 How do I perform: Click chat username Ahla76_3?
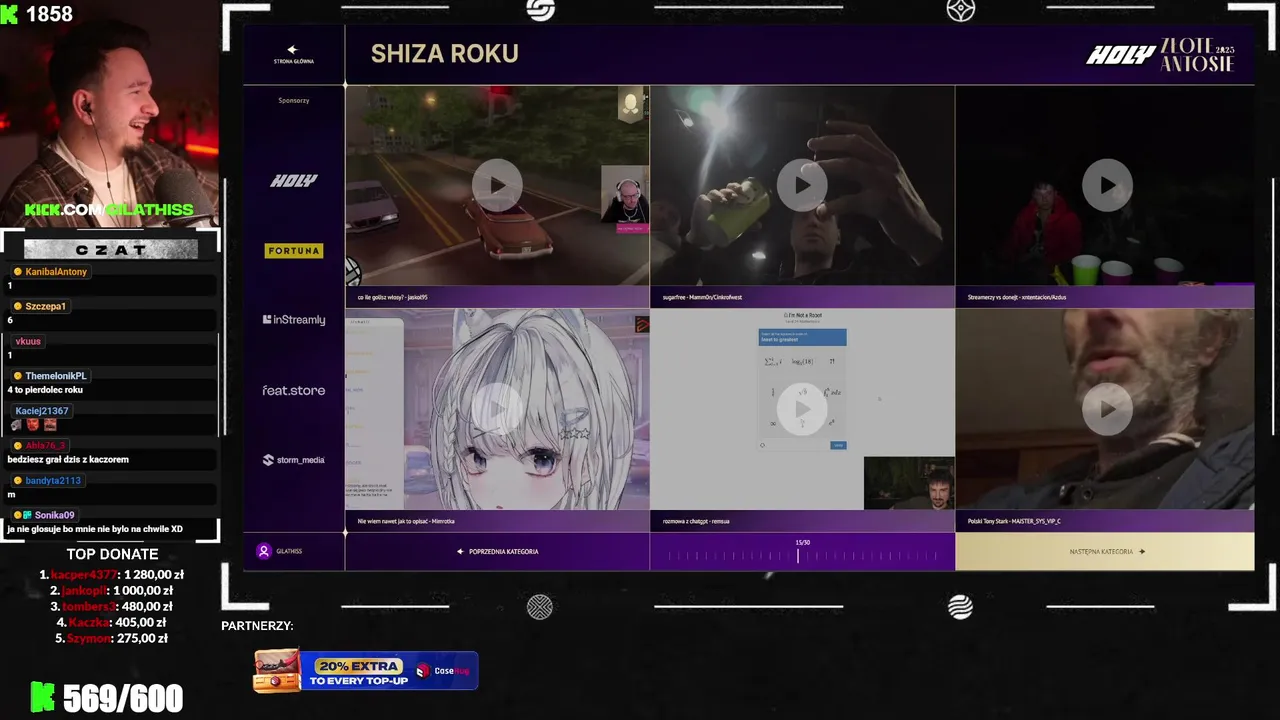click(x=45, y=445)
